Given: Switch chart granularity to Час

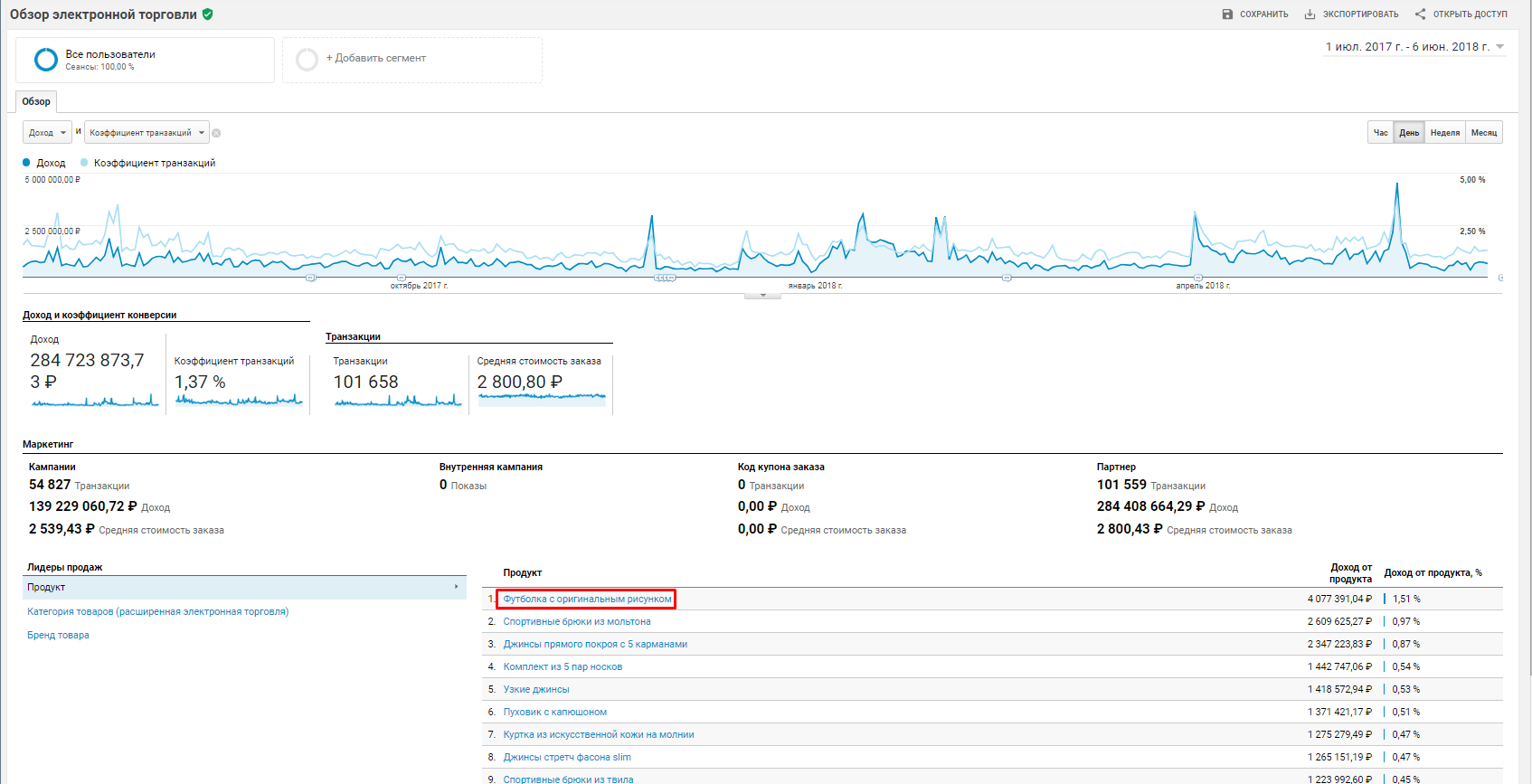Looking at the screenshot, I should 1380,133.
